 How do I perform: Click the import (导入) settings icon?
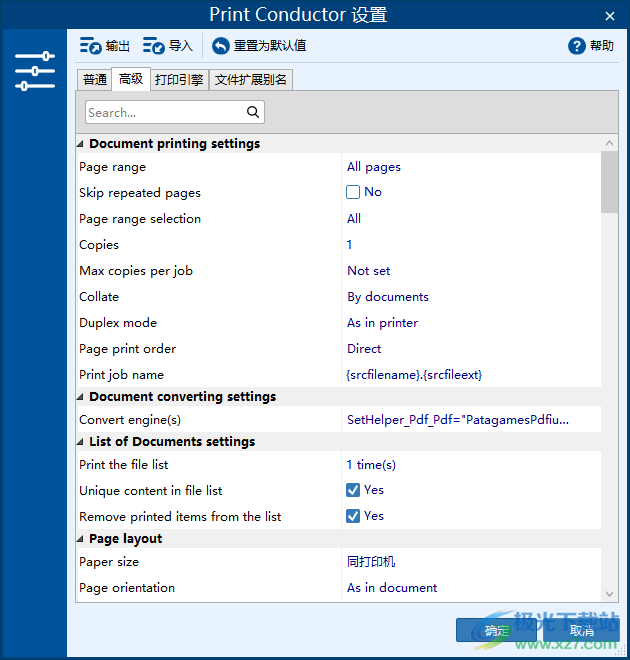point(154,45)
